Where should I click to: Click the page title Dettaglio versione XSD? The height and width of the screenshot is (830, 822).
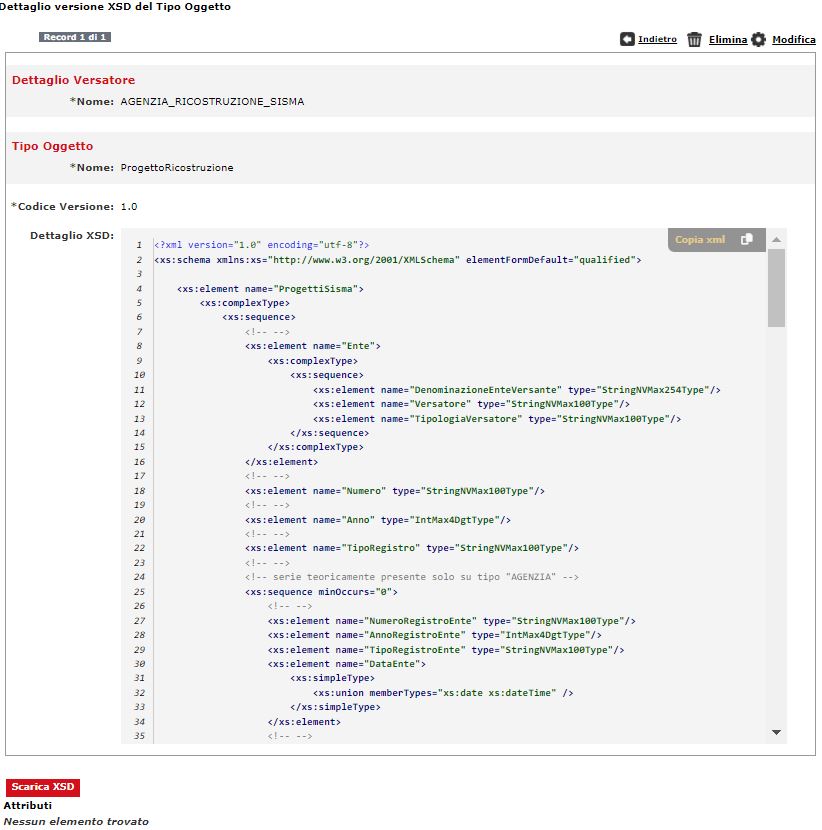(x=115, y=7)
